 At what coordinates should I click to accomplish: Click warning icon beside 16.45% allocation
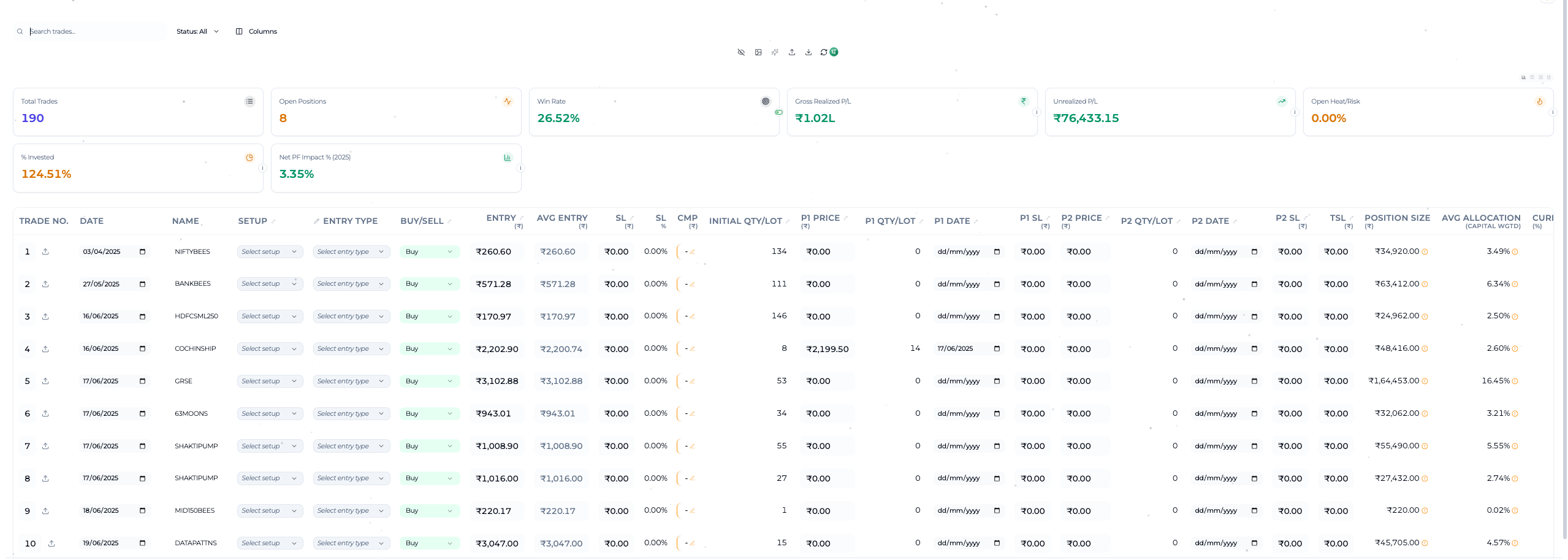(1515, 382)
